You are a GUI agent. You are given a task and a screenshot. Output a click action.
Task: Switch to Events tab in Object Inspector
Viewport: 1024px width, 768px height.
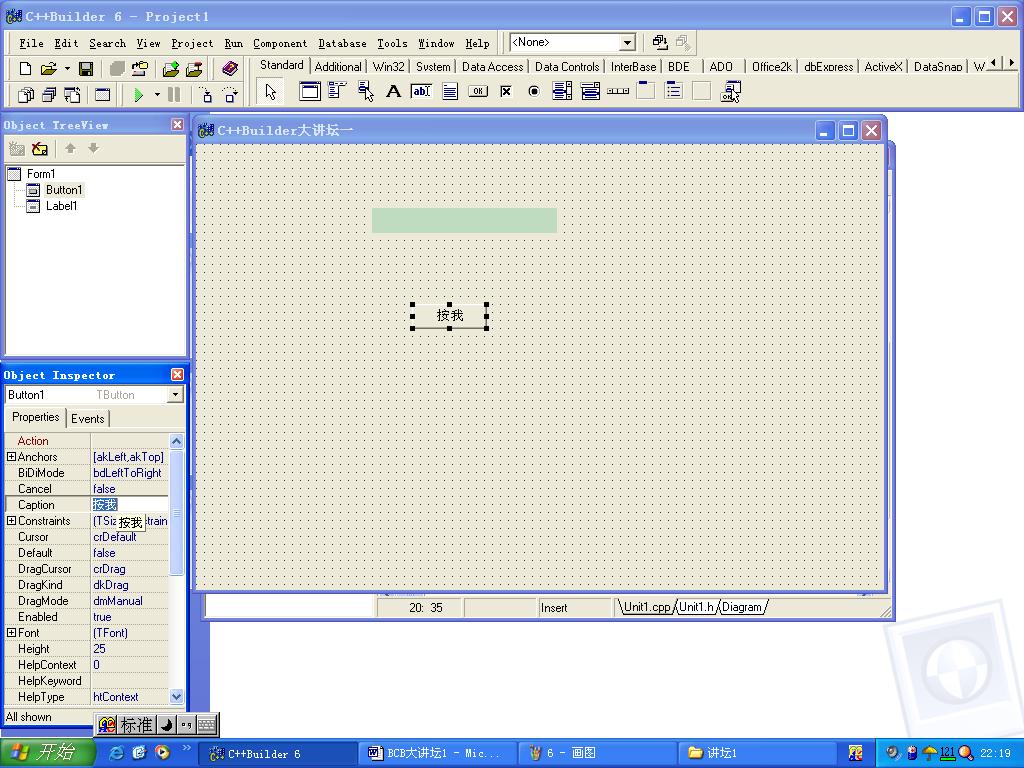coord(88,419)
